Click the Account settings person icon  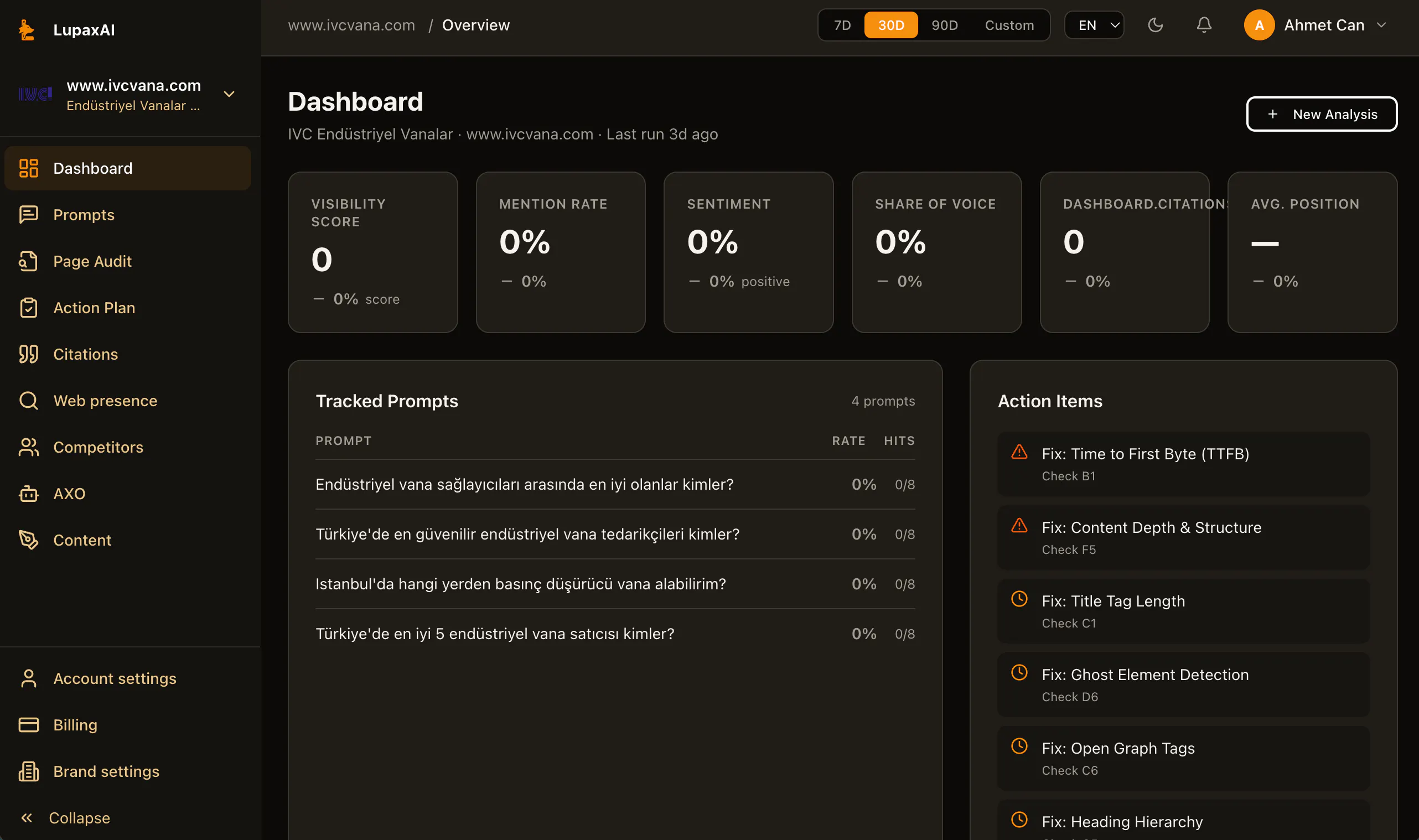point(28,678)
